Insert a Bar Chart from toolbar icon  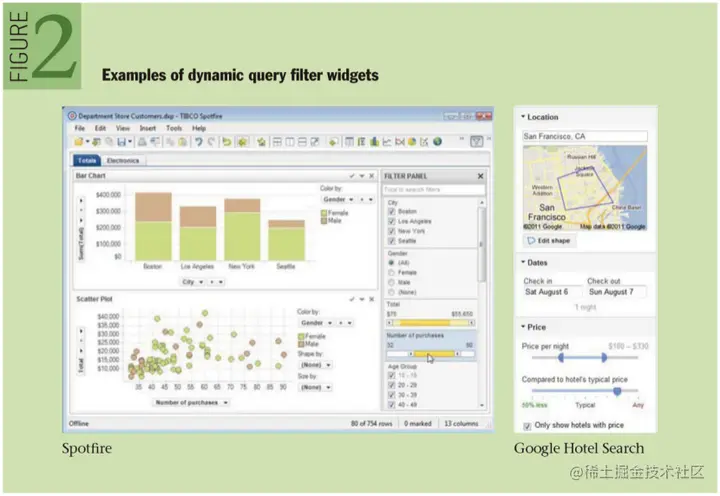(374, 142)
